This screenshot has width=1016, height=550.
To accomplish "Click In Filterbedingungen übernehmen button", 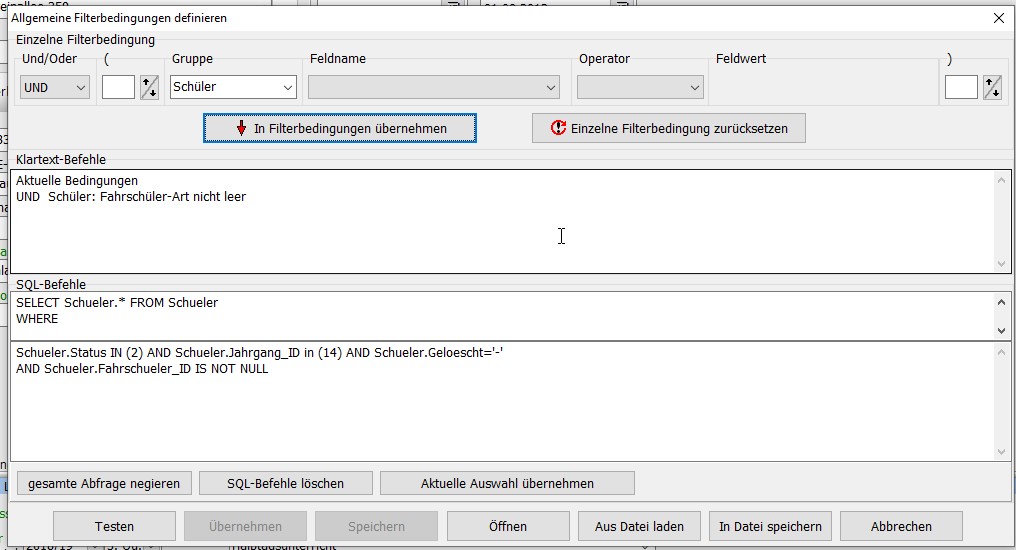I will pyautogui.click(x=340, y=128).
